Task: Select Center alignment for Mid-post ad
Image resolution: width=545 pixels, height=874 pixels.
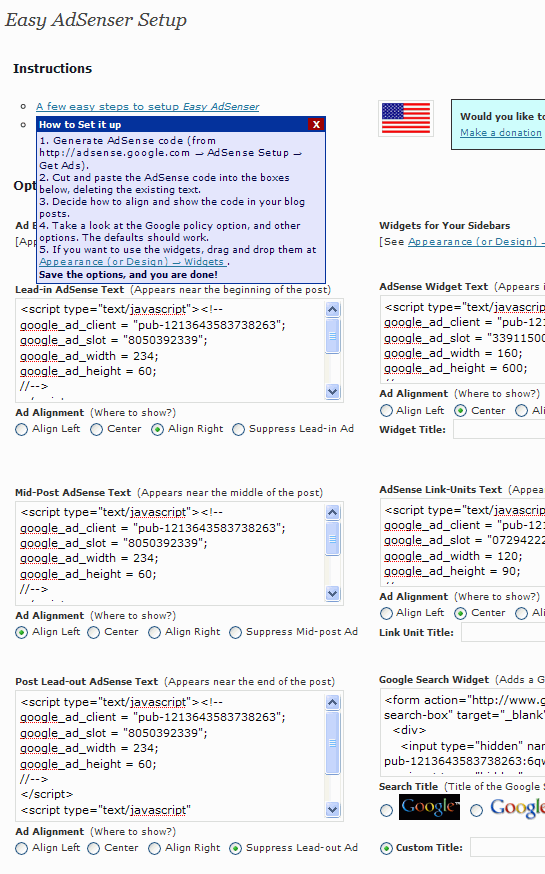Action: pos(94,633)
